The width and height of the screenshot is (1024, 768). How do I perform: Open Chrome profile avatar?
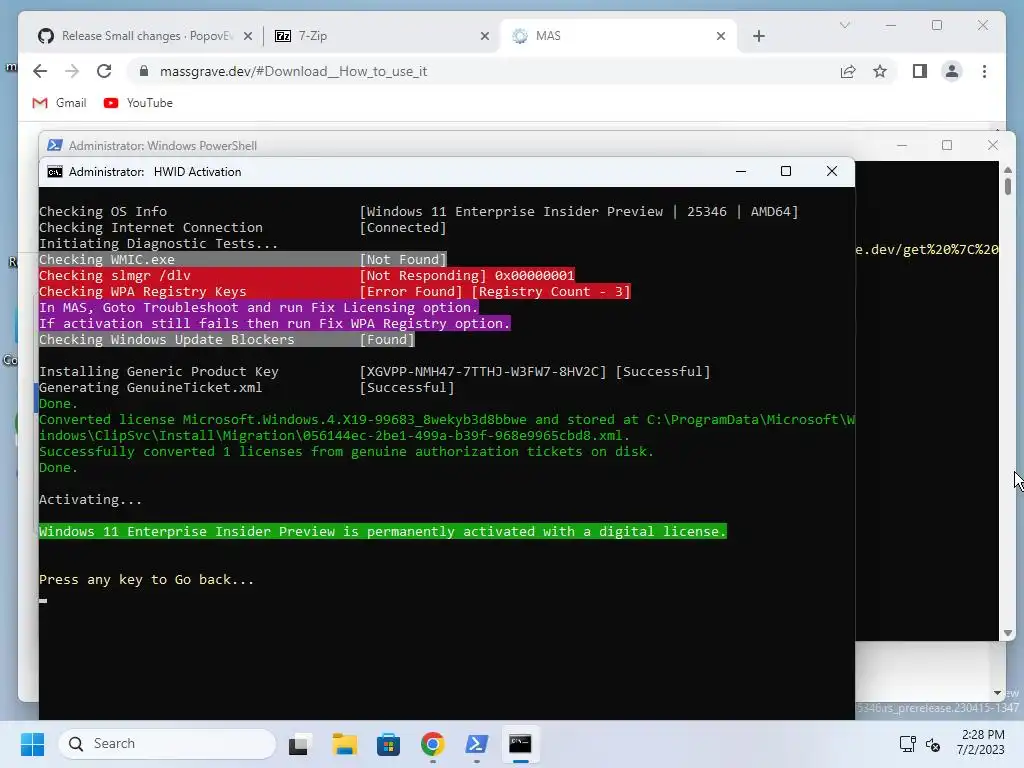click(x=952, y=71)
